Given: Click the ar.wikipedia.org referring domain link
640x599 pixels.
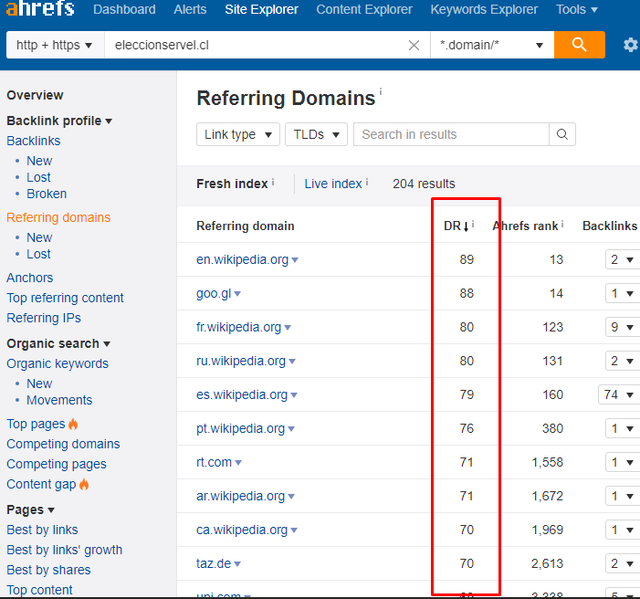Looking at the screenshot, I should pyautogui.click(x=240, y=496).
